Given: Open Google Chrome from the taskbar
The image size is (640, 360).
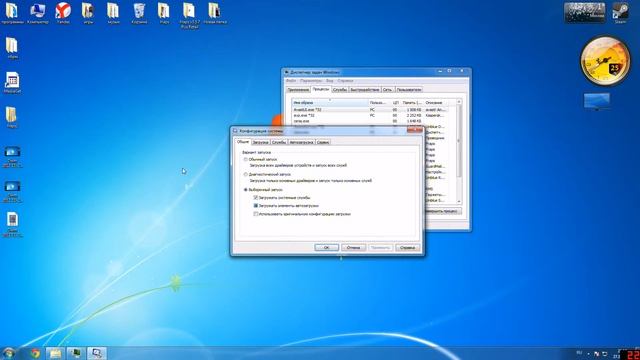Looking at the screenshot, I should click(x=35, y=353).
